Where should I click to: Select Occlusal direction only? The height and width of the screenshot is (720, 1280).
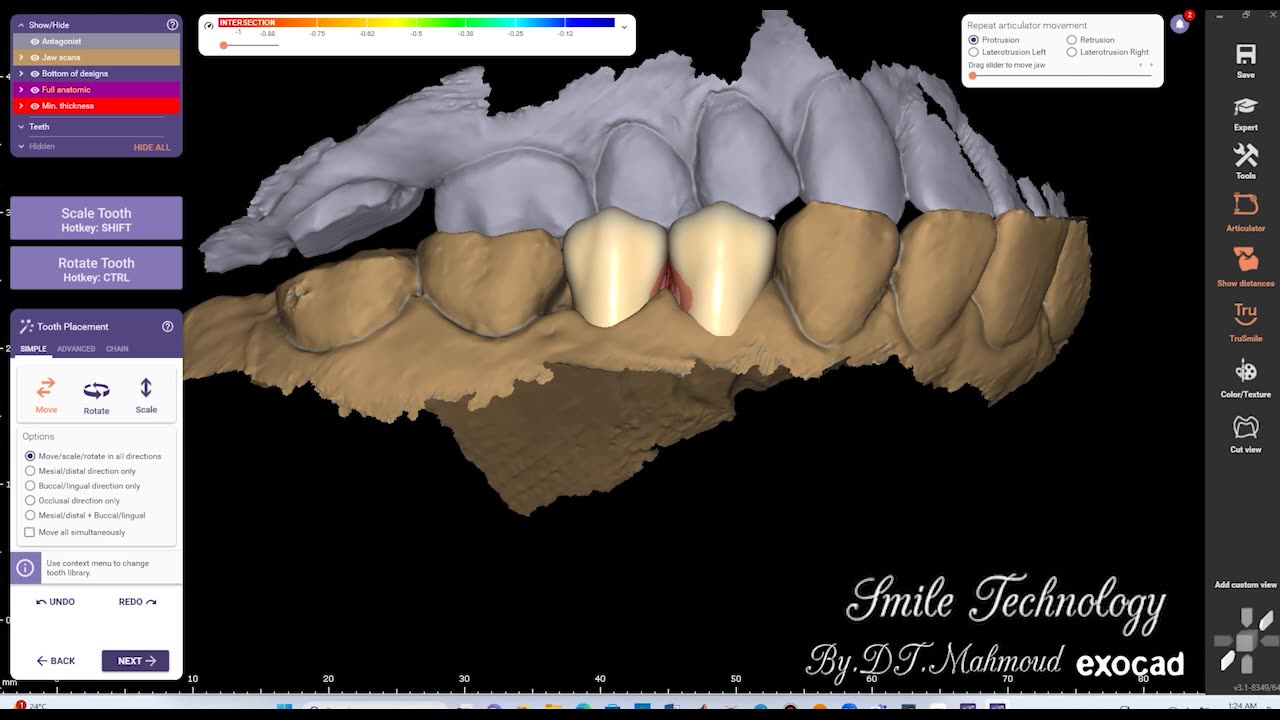coord(30,500)
